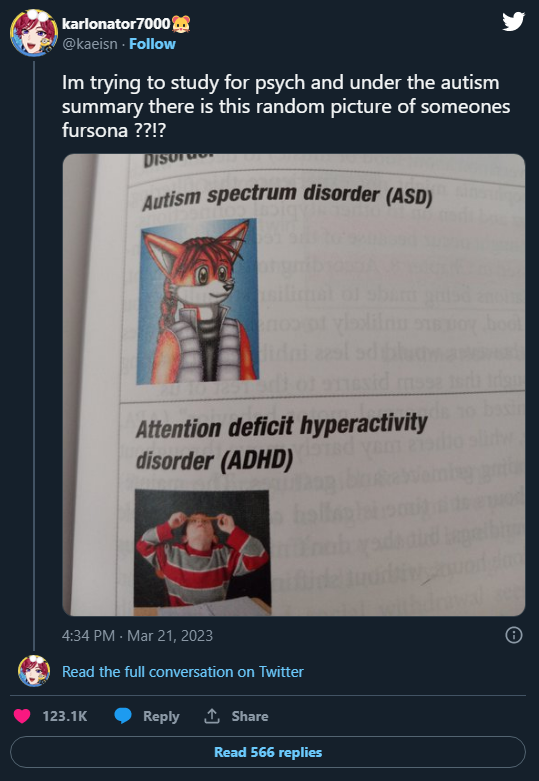Open the ADHD boy photo in tweet image
The height and width of the screenshot is (781, 539).
[202, 551]
